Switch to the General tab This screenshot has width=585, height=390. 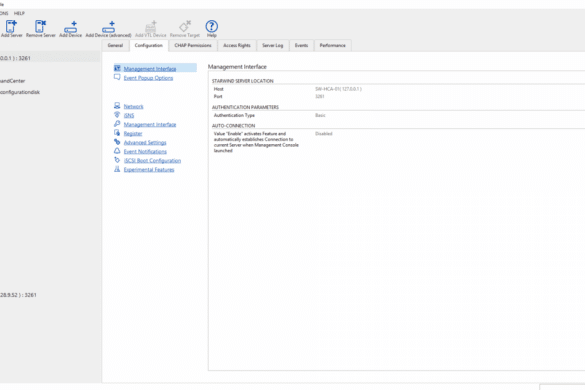[115, 46]
